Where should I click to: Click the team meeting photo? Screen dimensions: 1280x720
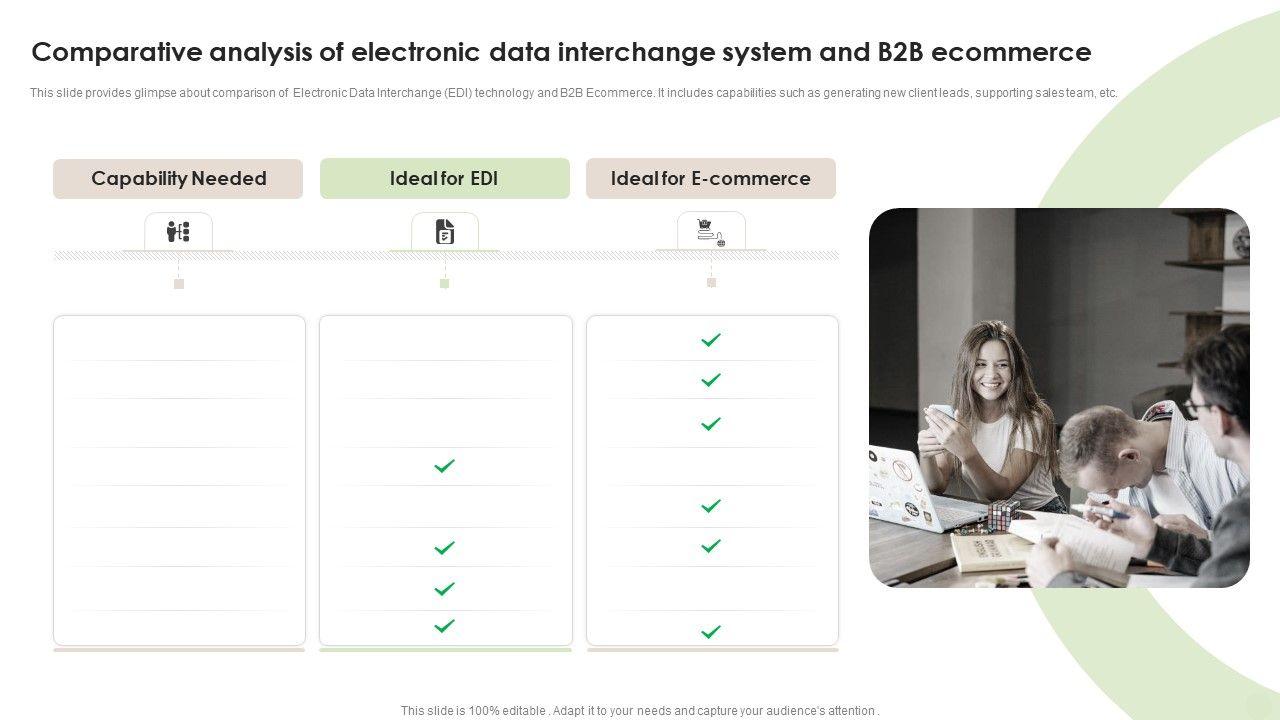click(x=1059, y=397)
